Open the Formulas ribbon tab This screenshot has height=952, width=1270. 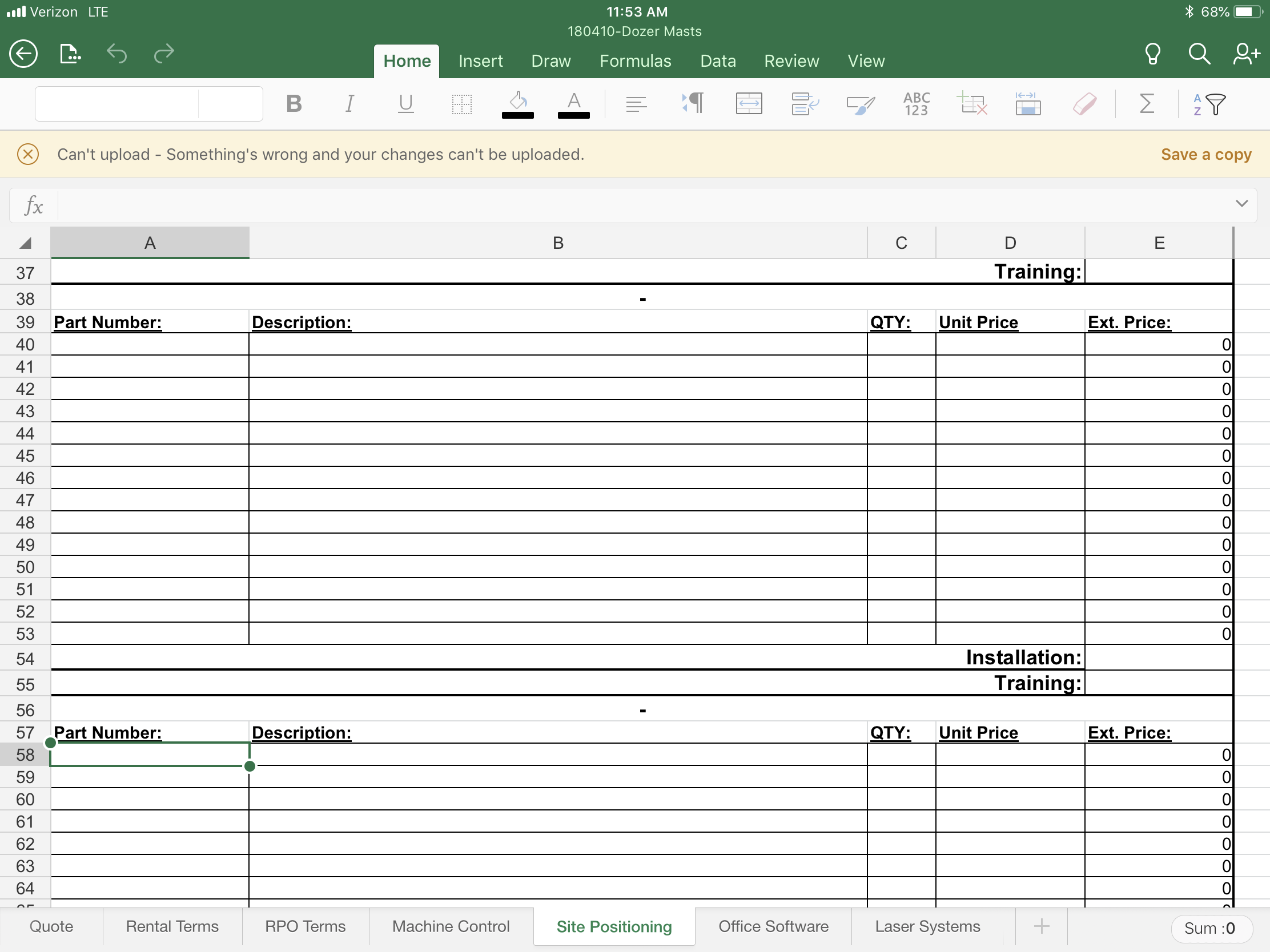click(x=635, y=61)
